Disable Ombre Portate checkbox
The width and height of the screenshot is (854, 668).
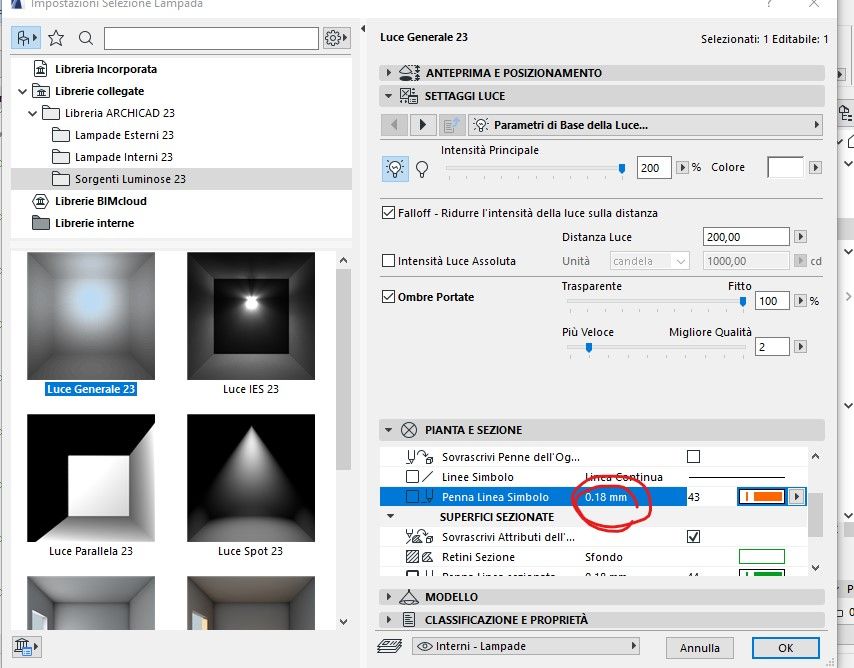pos(388,297)
